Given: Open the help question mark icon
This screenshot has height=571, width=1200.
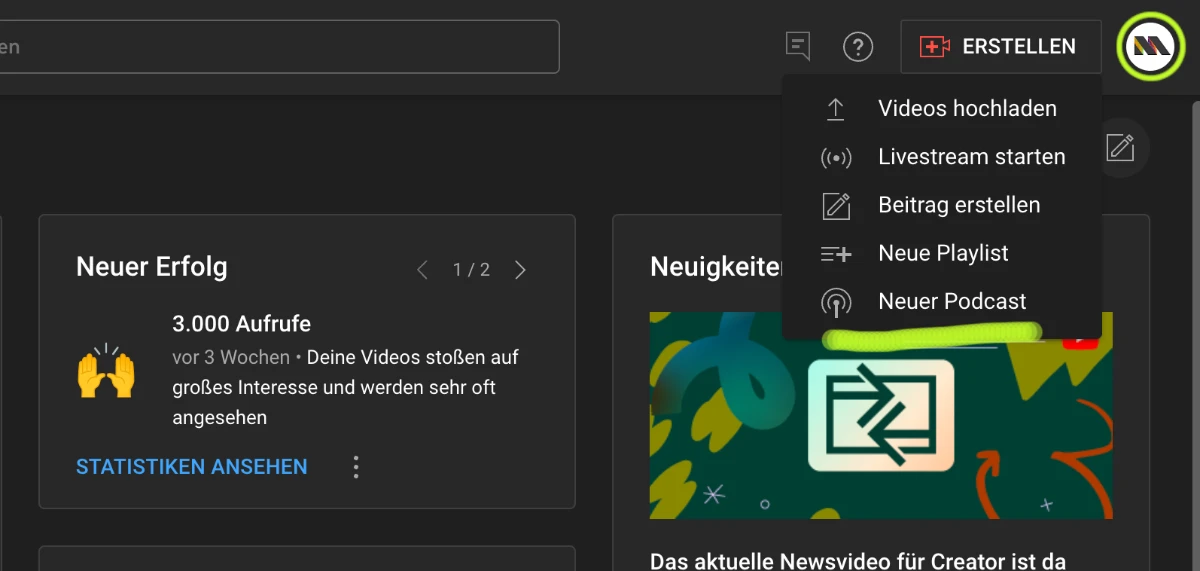Looking at the screenshot, I should [x=858, y=46].
